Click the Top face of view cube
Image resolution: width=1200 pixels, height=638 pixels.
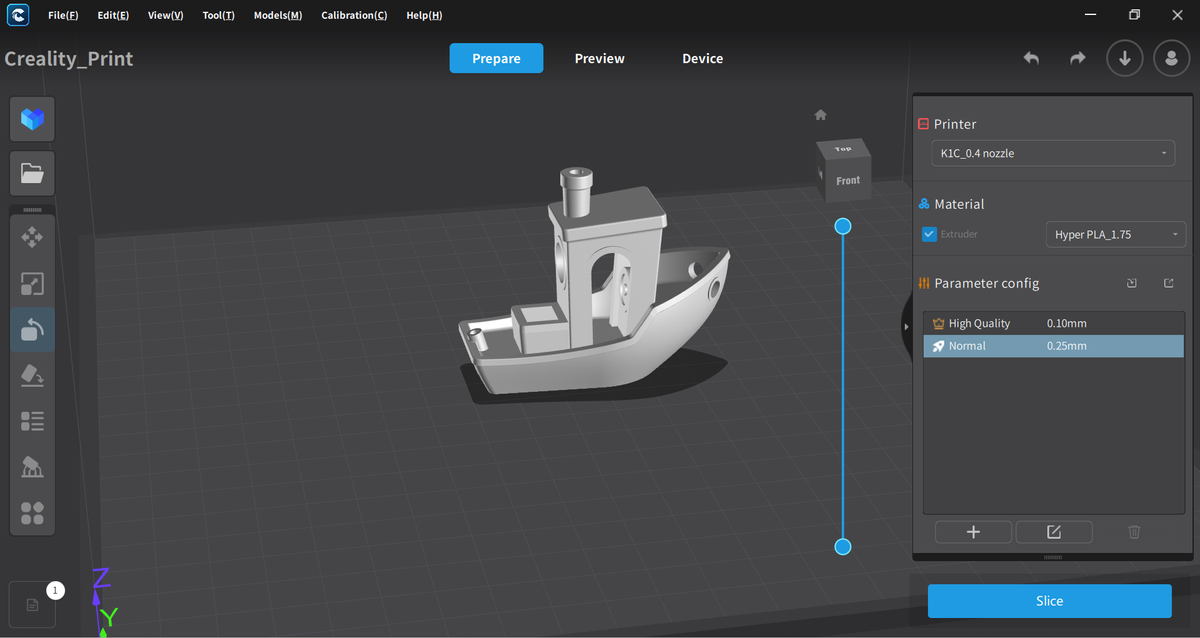click(x=843, y=150)
